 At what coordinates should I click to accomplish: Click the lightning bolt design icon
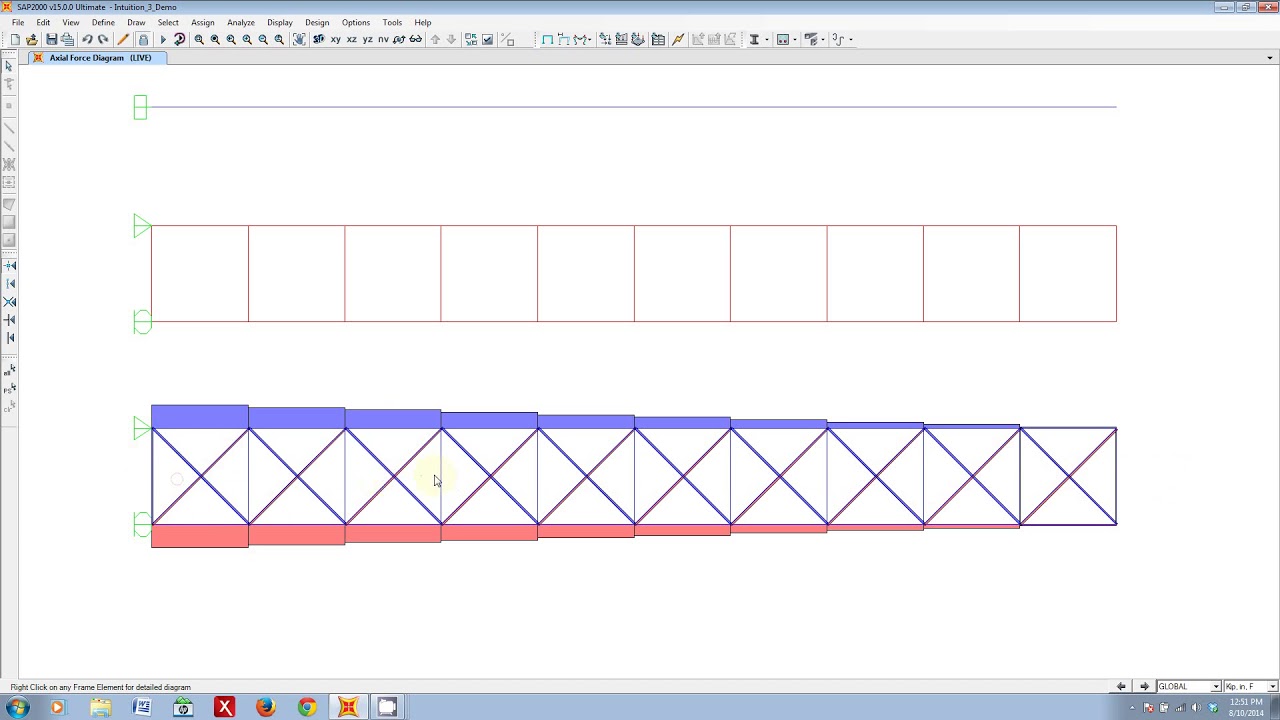pos(678,40)
